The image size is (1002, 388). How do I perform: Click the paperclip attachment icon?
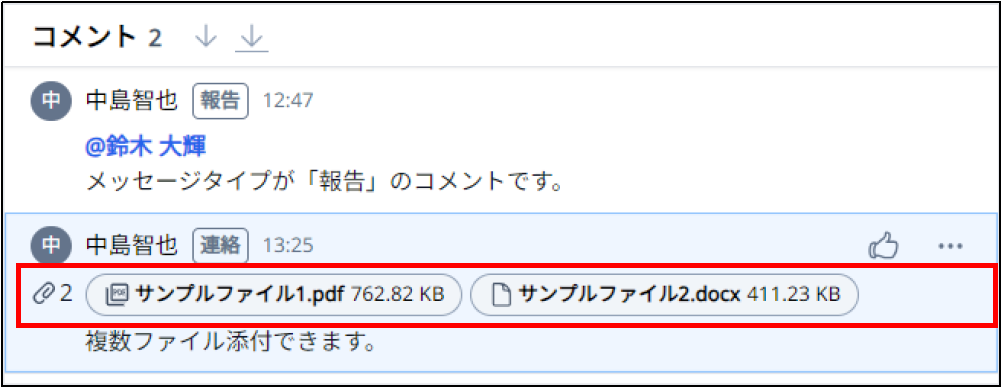pyautogui.click(x=45, y=293)
